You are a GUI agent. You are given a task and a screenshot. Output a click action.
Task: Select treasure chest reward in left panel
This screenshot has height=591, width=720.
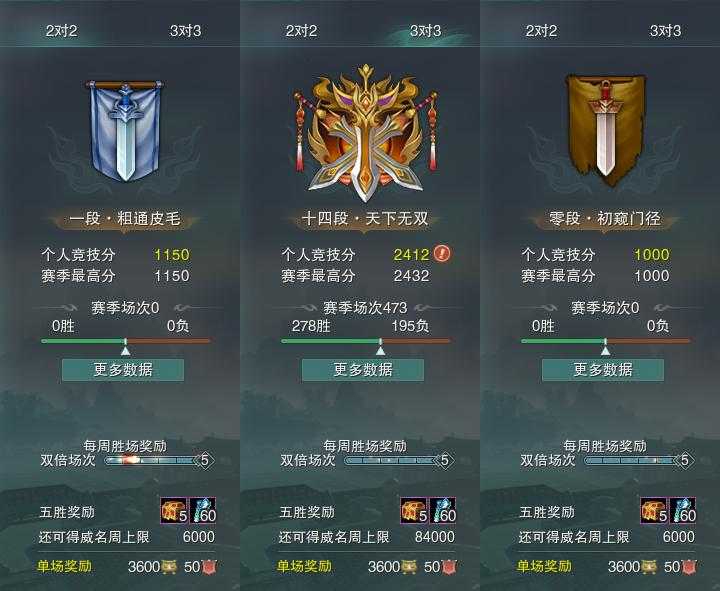(174, 511)
